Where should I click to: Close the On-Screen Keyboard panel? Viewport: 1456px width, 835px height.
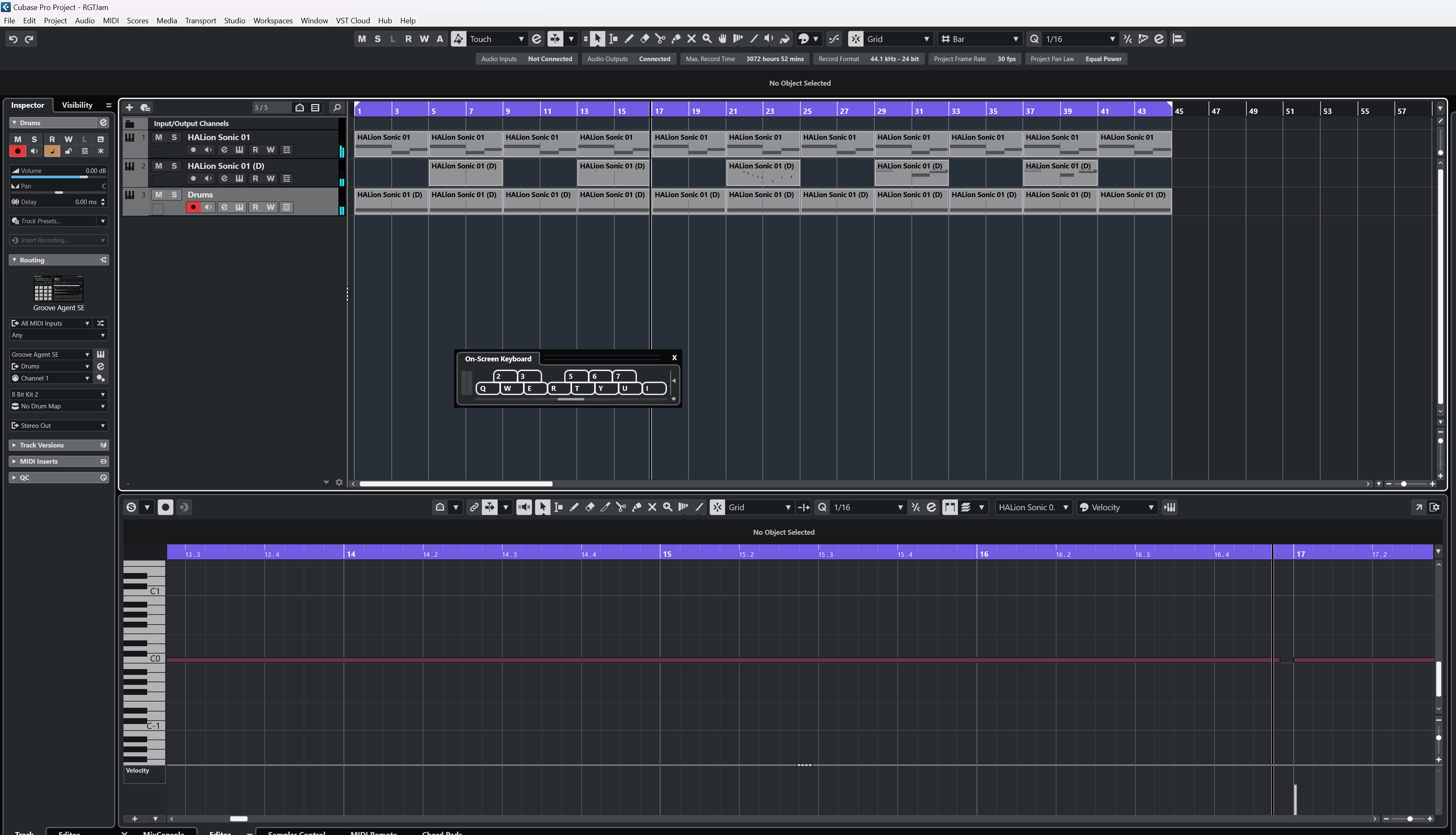click(x=674, y=358)
